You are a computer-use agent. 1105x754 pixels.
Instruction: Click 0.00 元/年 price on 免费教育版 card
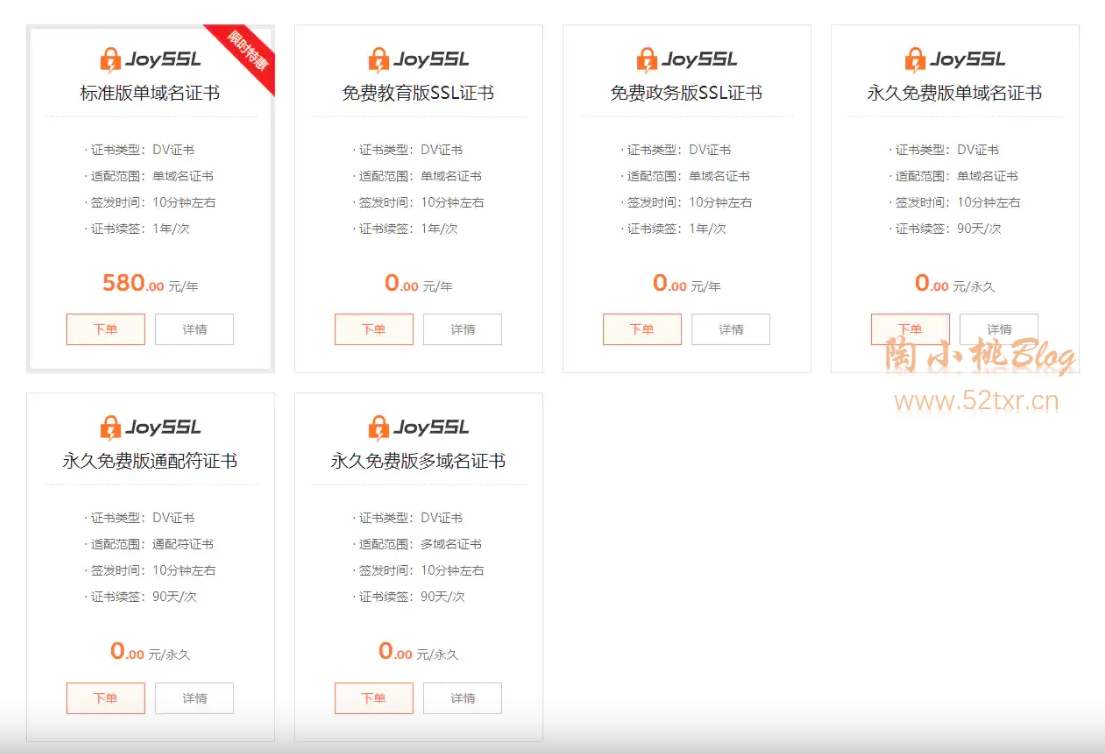point(419,283)
